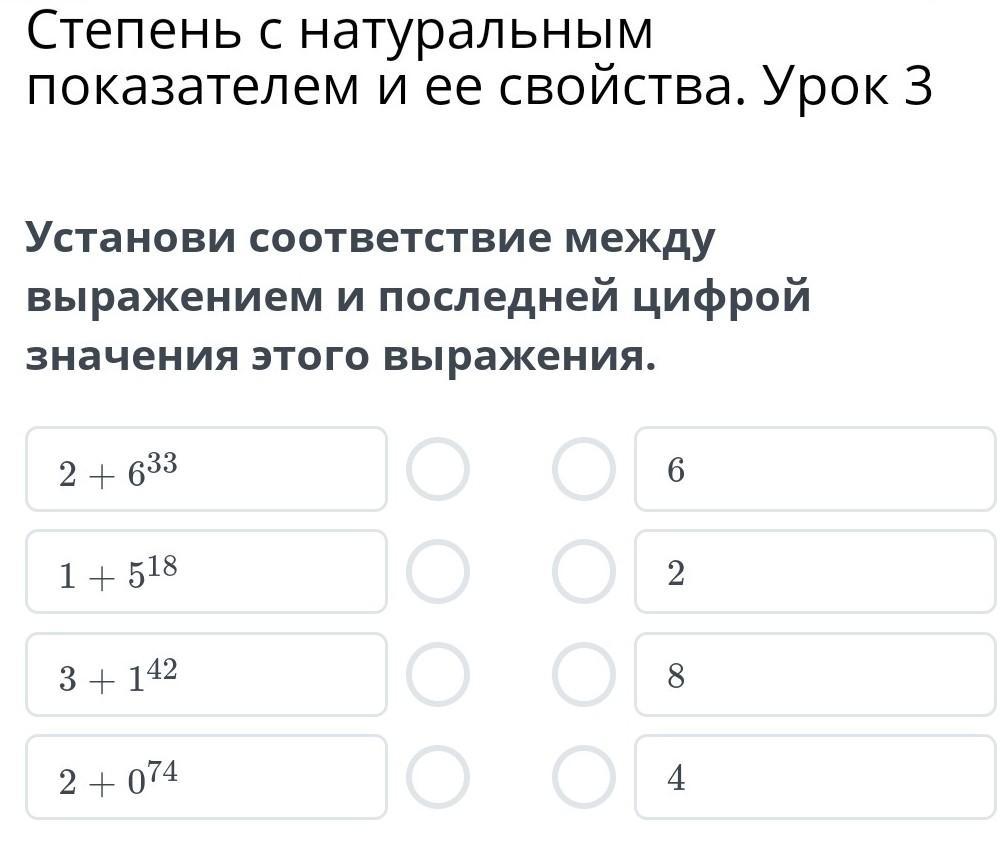Click the 'Урок 3' text in heading

(x=848, y=88)
